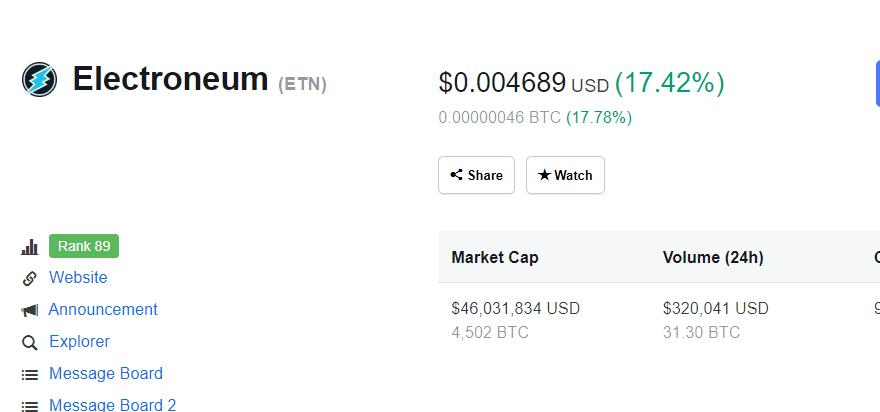Click the Electroneum coin logo icon
The image size is (880, 412).
40,79
